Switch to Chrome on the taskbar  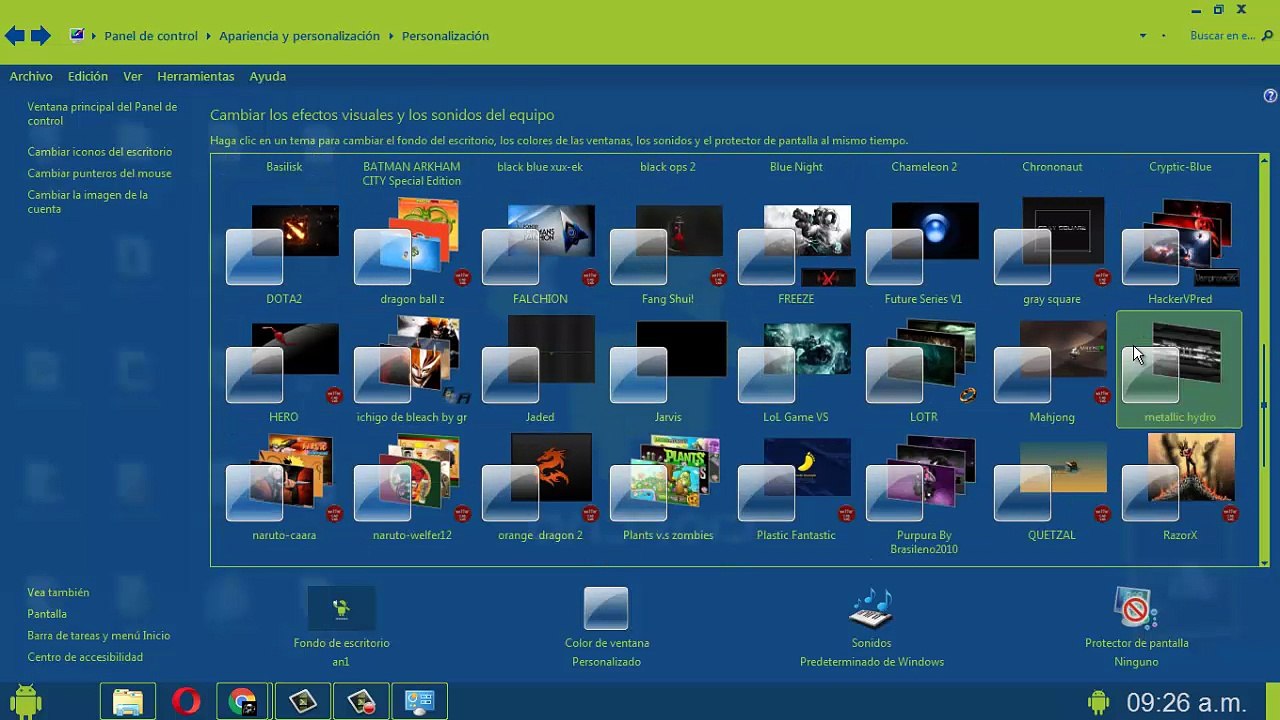pyautogui.click(x=243, y=702)
